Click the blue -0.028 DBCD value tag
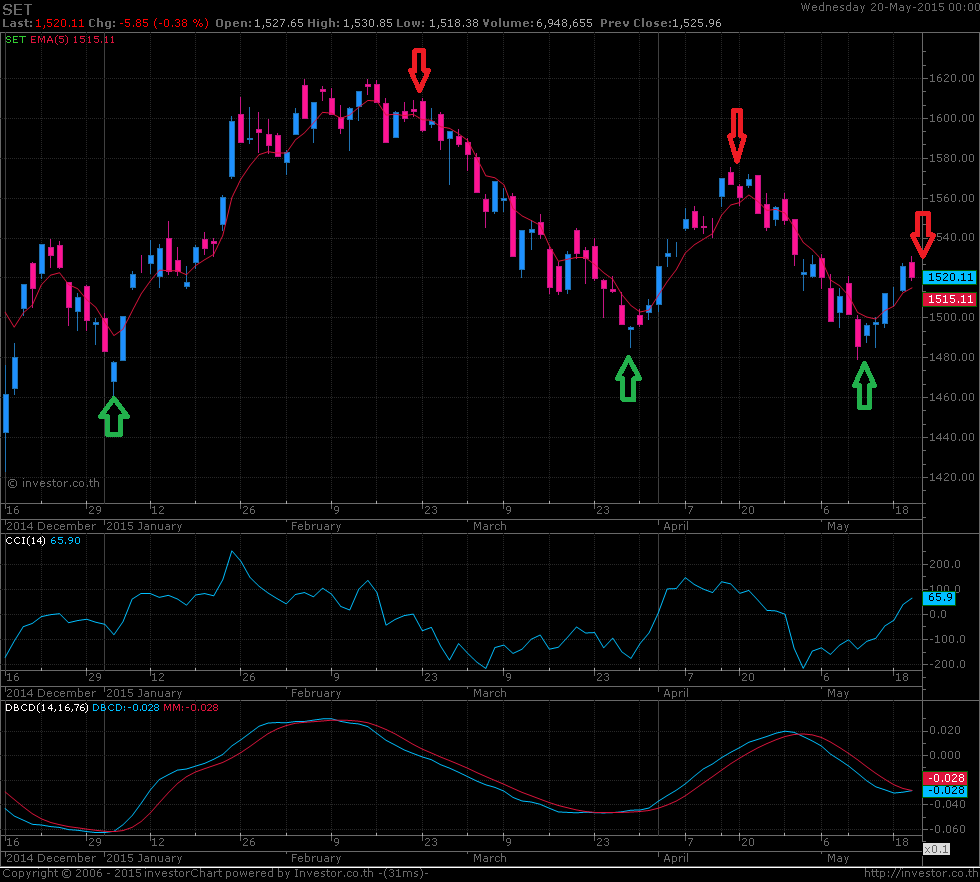980x882 pixels. (945, 791)
